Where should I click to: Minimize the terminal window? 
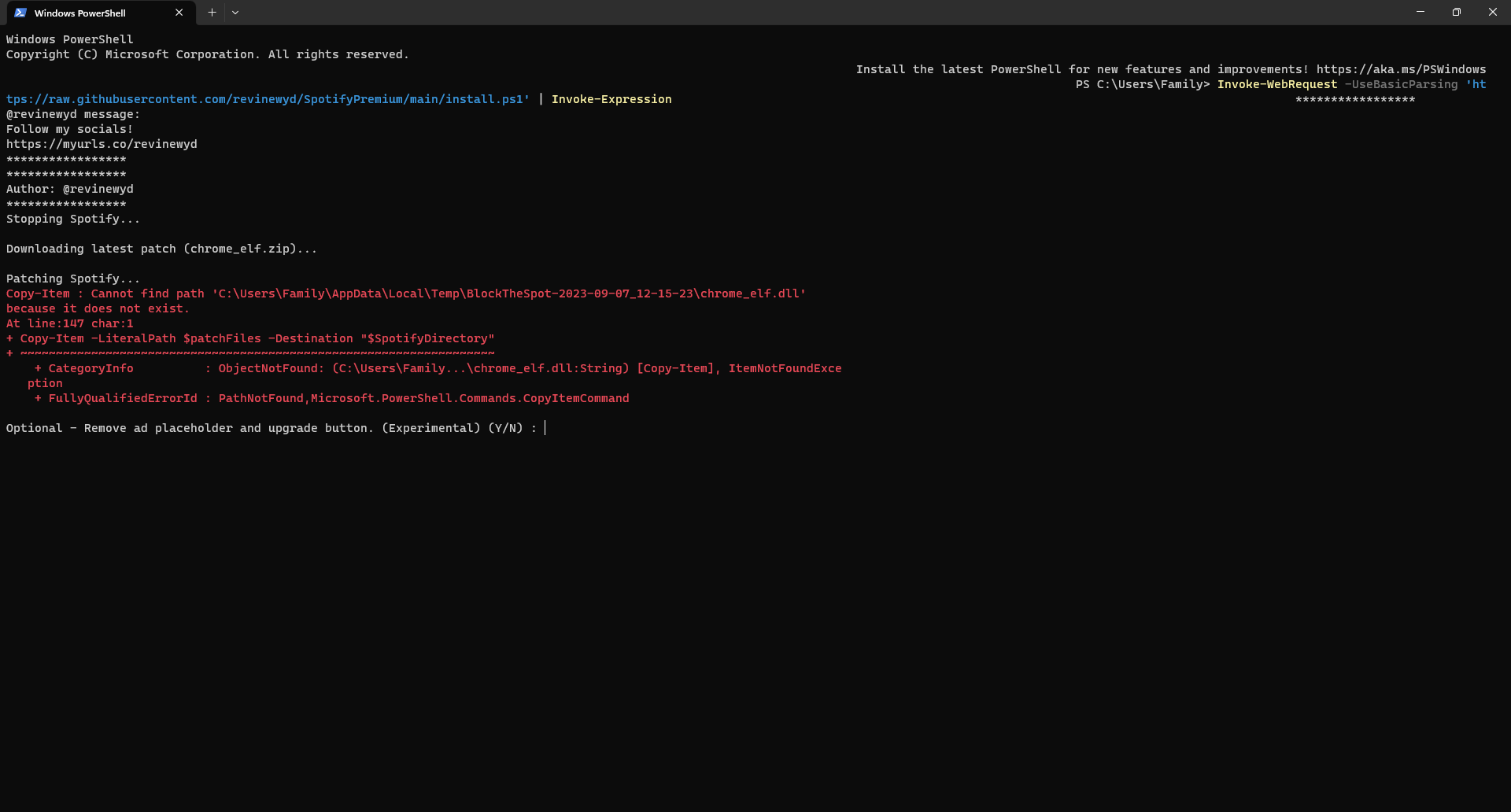(1420, 12)
